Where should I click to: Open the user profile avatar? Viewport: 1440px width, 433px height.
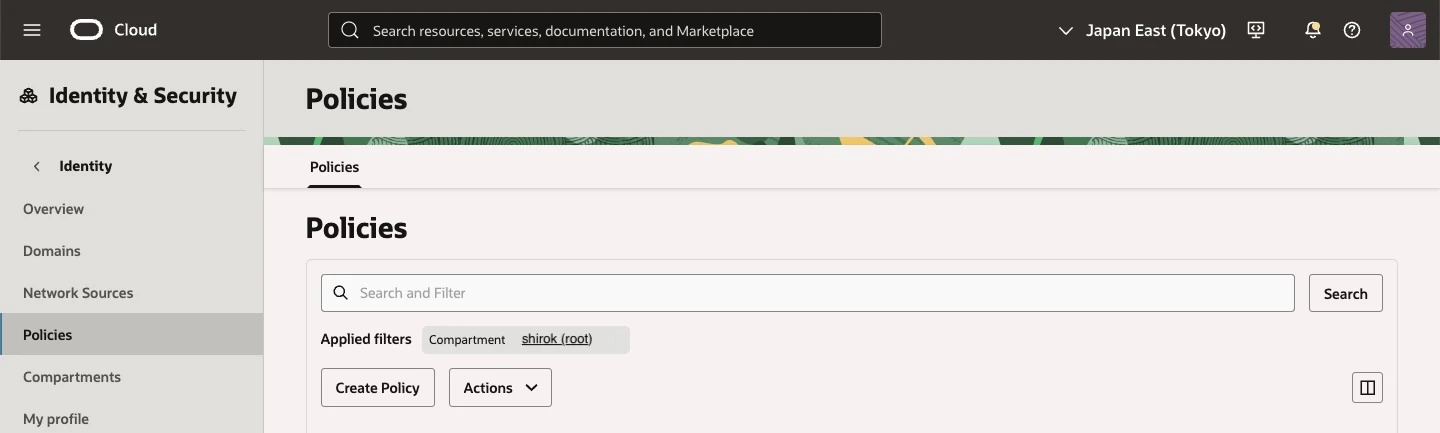(1408, 30)
